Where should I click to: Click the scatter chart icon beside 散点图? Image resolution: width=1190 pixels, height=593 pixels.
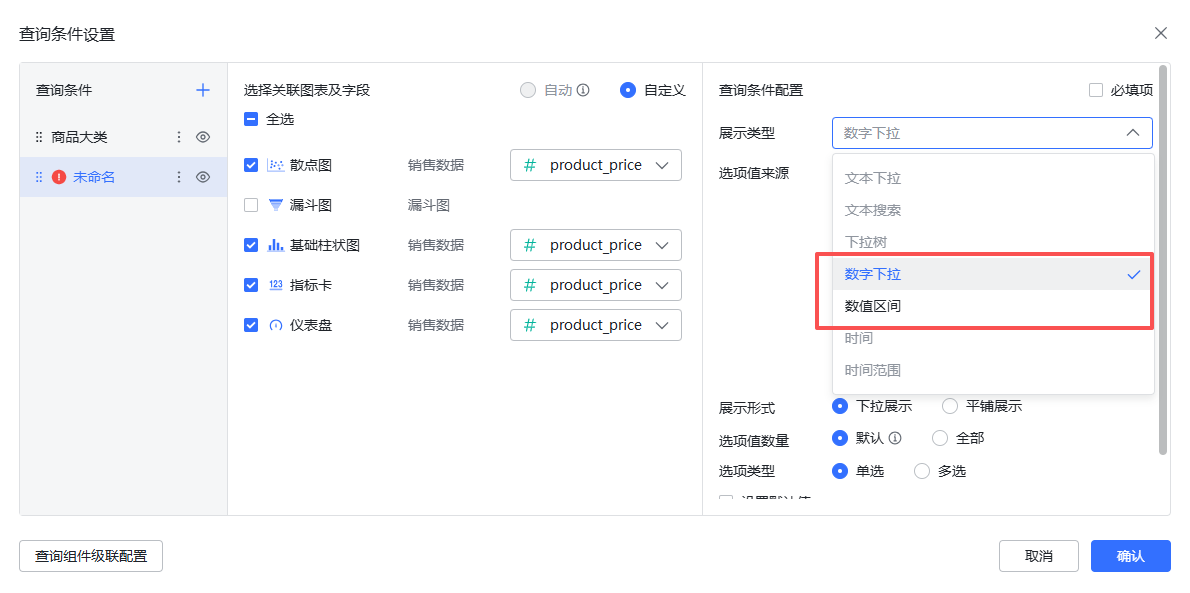coord(277,164)
